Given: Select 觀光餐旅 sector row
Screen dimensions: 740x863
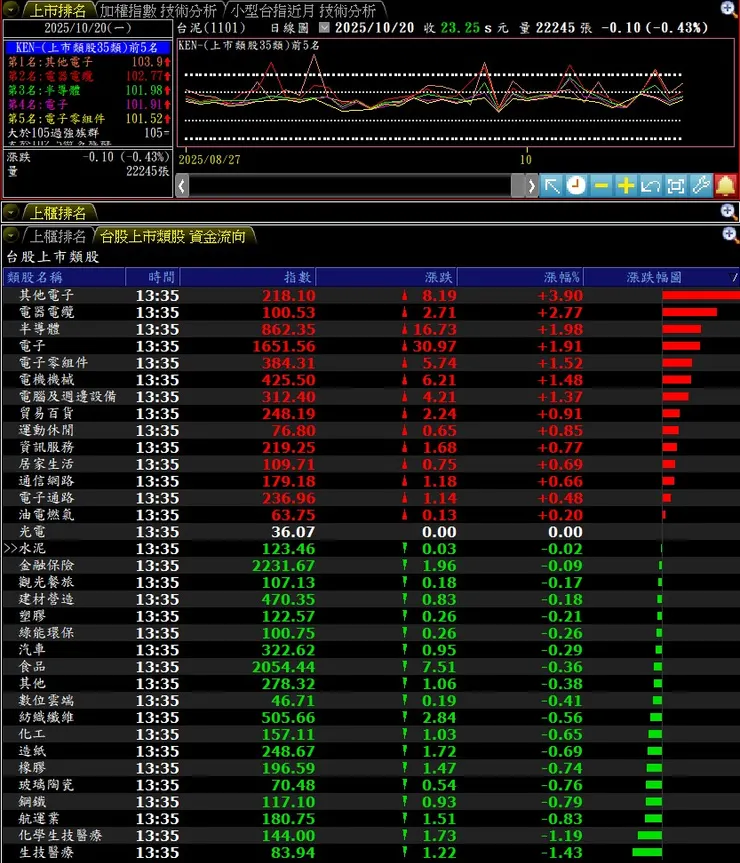Looking at the screenshot, I should 371,582.
